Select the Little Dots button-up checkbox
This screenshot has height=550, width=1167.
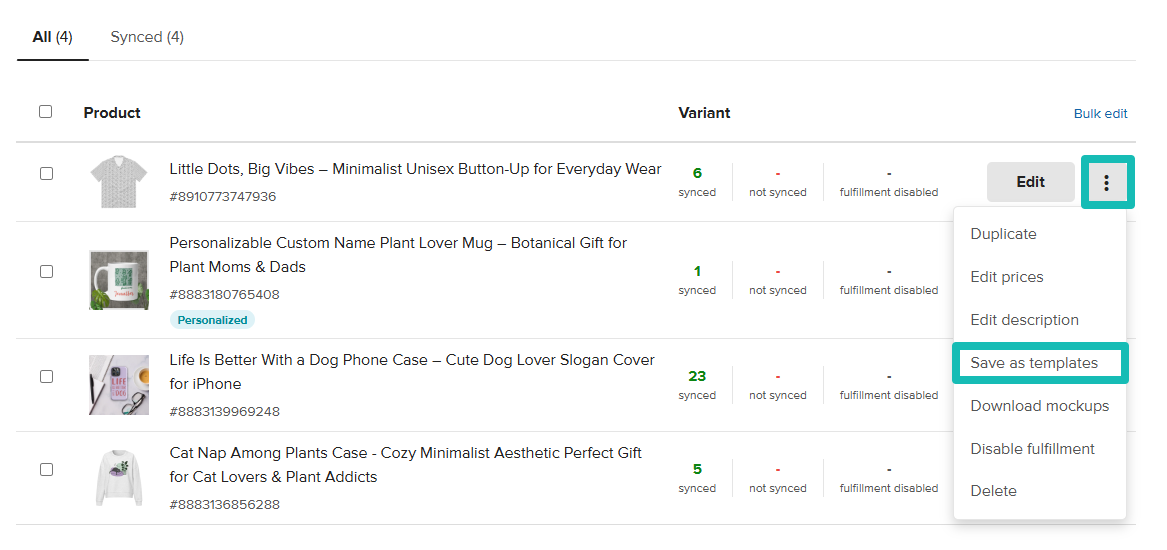46,173
